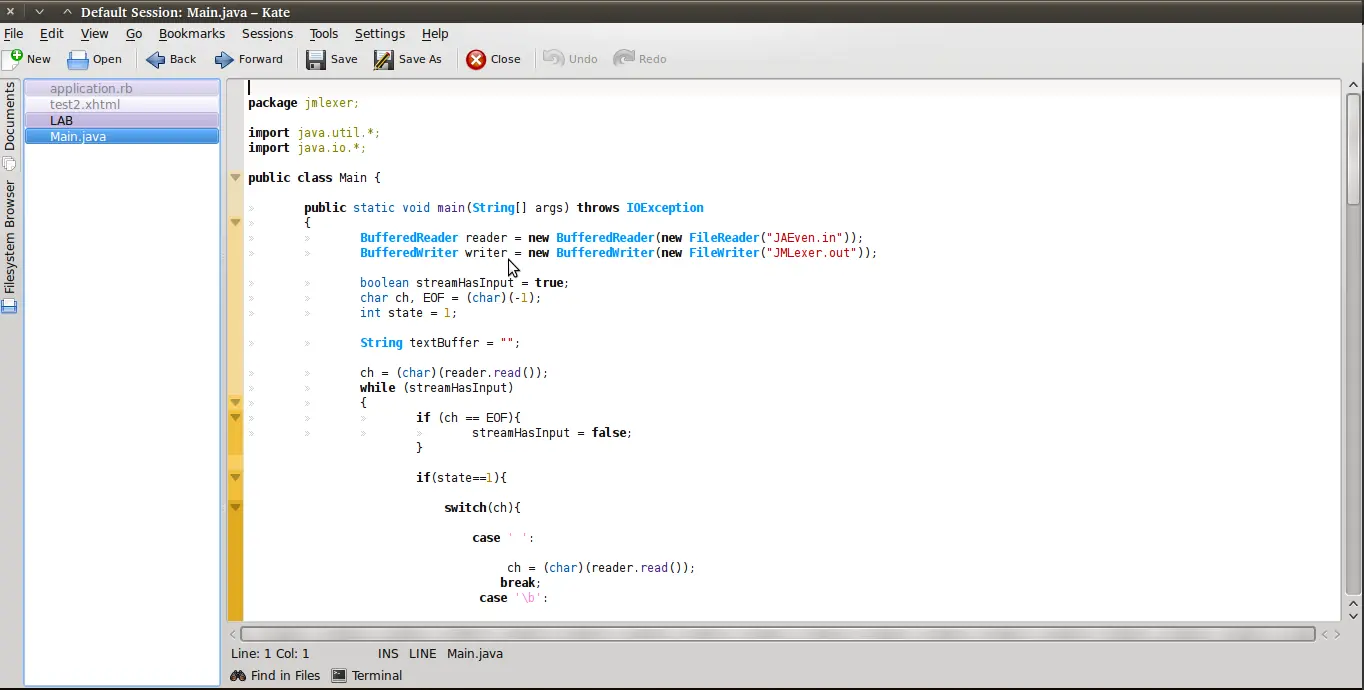
Task: Select test2.xhtml in the document list
Action: click(x=122, y=104)
